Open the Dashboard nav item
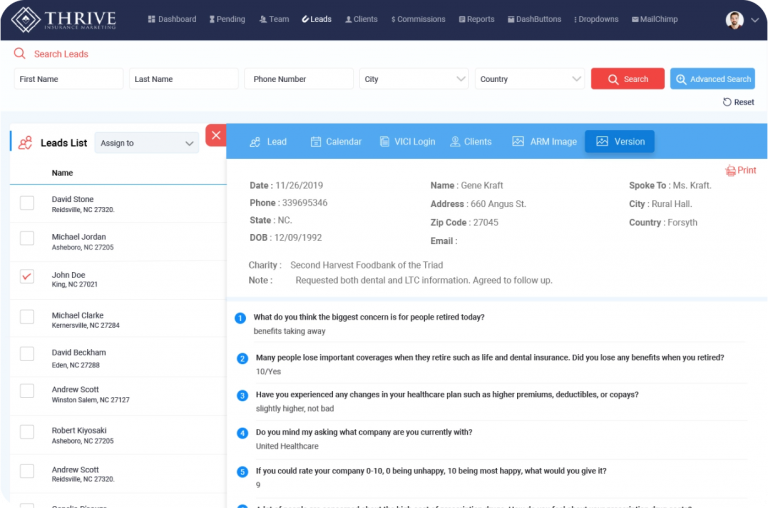This screenshot has height=508, width=768. [x=172, y=19]
